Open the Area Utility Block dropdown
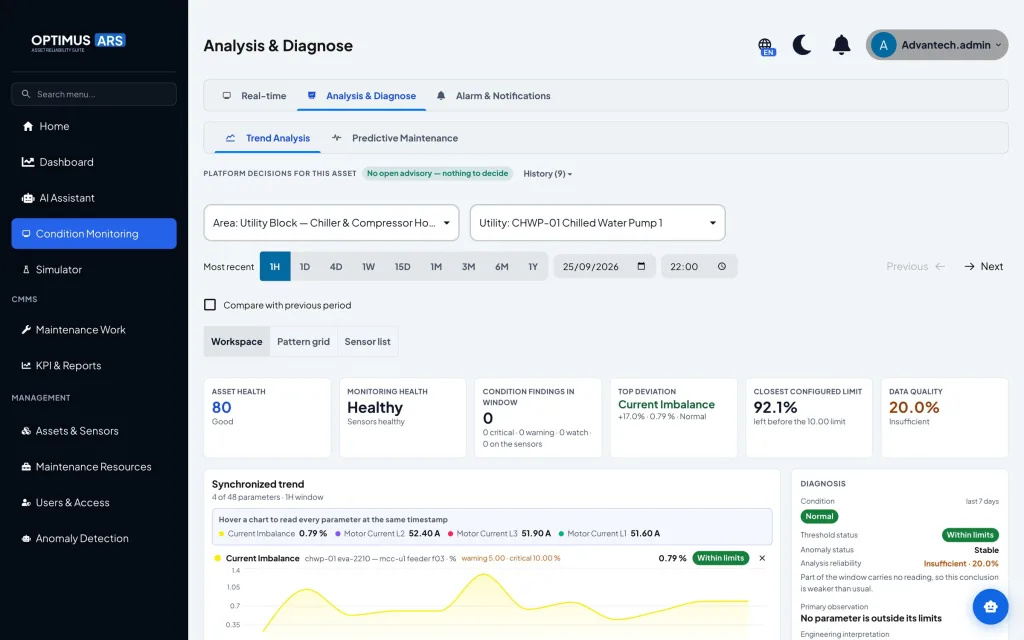The image size is (1024, 640). [331, 223]
